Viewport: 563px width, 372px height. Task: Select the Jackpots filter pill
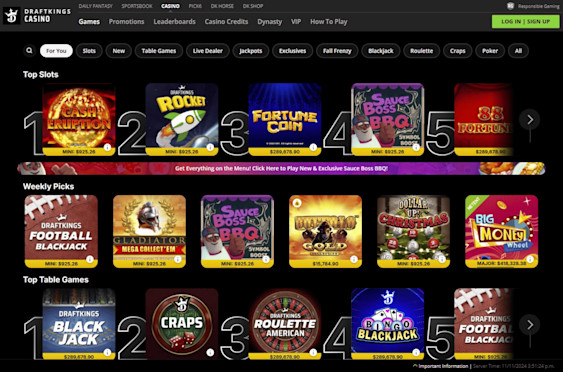[x=251, y=51]
